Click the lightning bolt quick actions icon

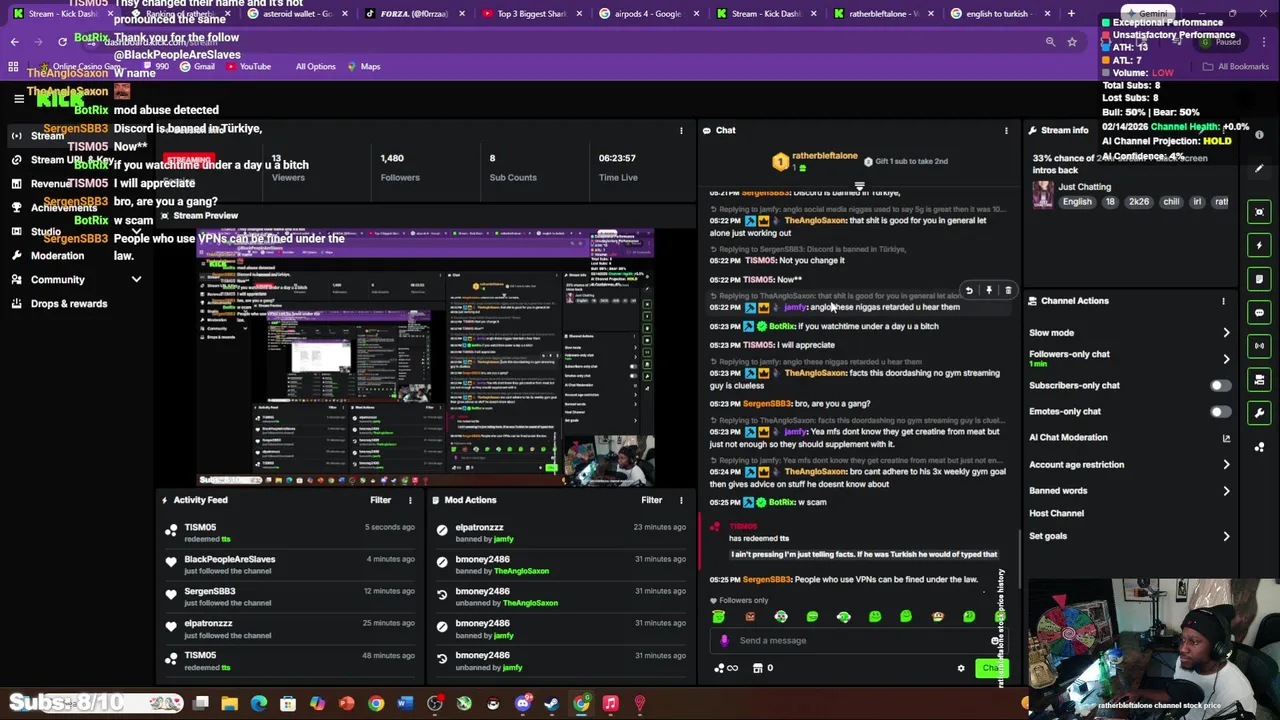point(1259,245)
